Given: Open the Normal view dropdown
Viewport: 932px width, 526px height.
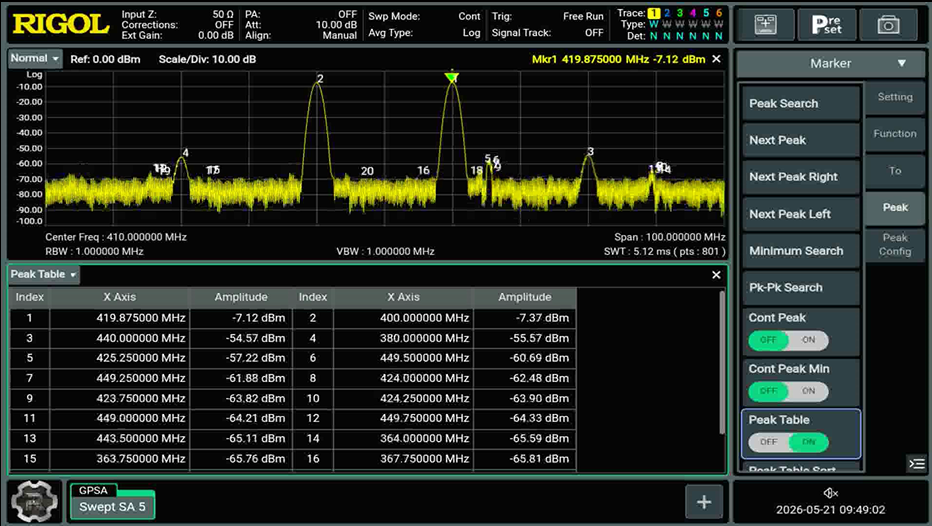Looking at the screenshot, I should tap(35, 59).
